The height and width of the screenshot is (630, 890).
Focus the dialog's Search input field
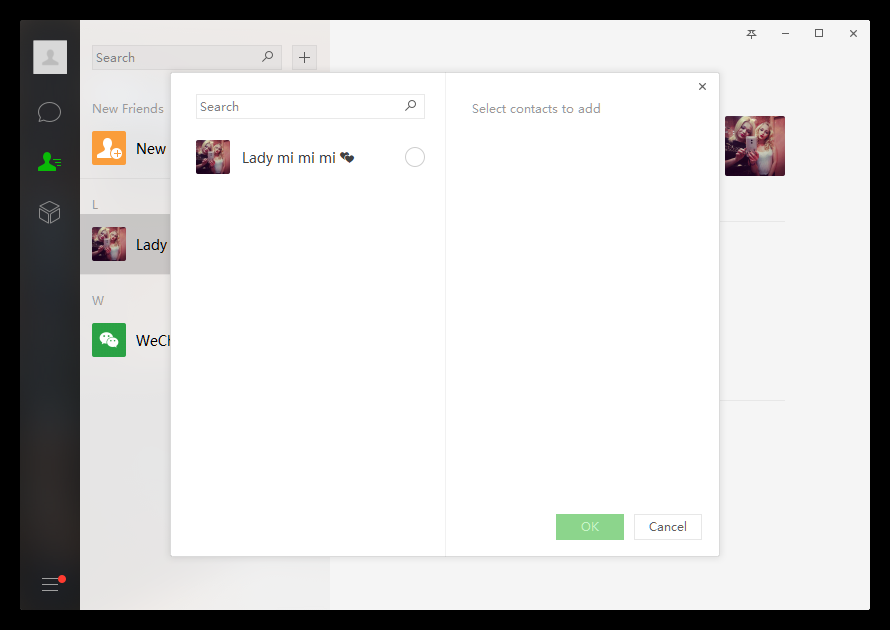click(310, 107)
